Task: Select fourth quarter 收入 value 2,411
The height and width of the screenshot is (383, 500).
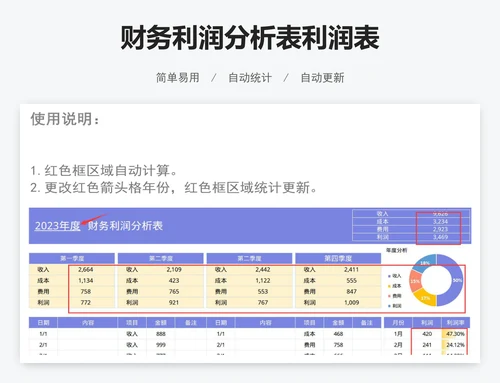Action: 351,269
